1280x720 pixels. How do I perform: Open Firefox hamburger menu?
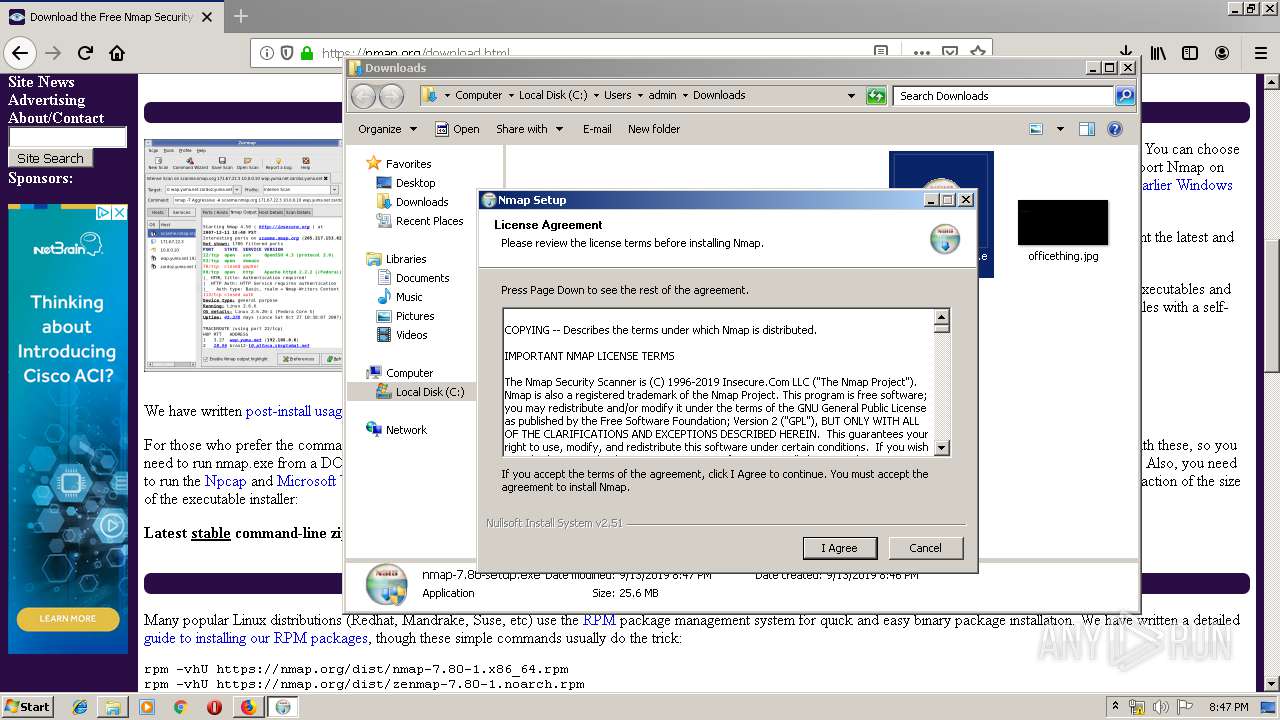coord(1259,53)
